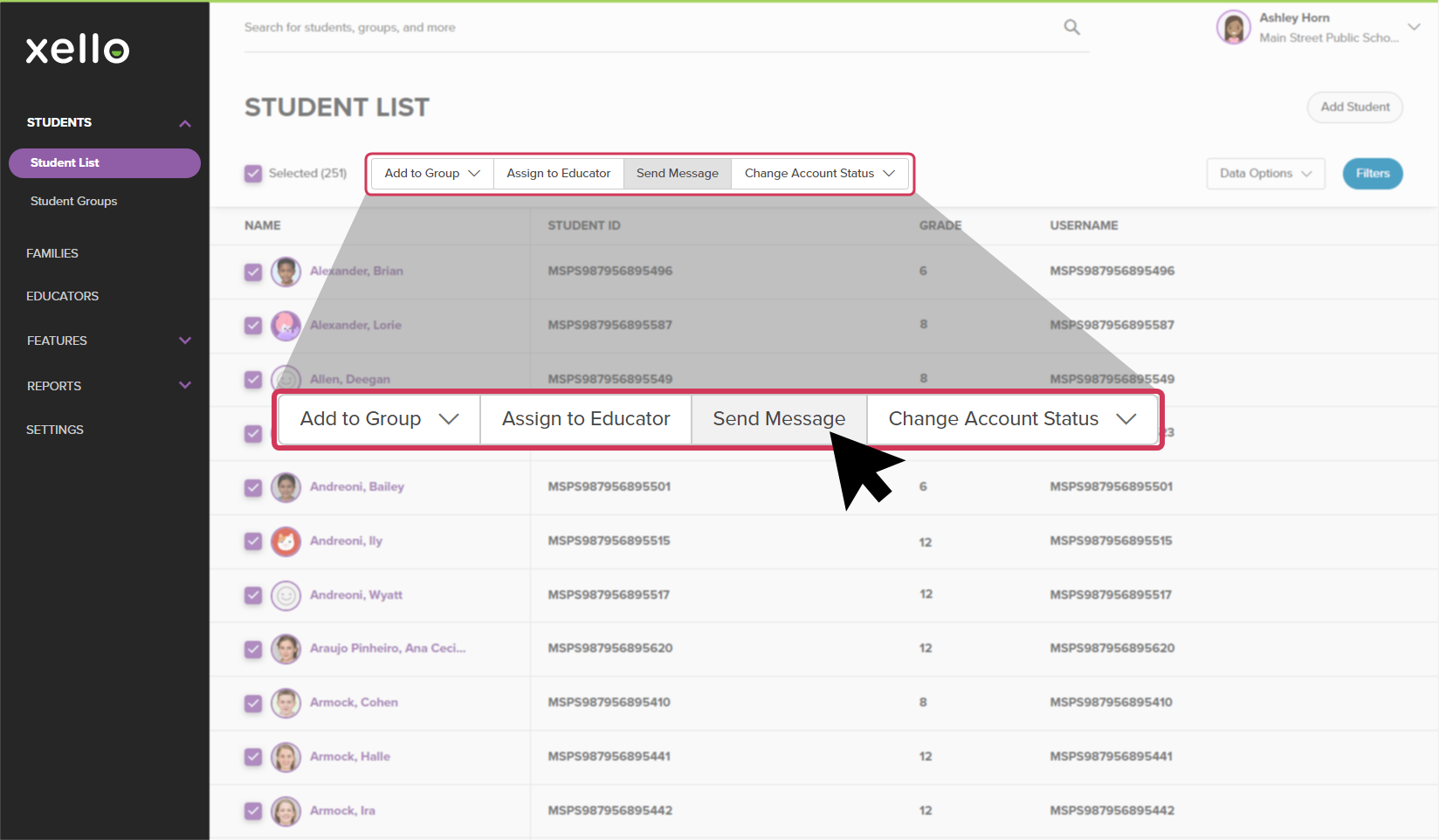Open the Filters button
1439x840 pixels.
(x=1373, y=174)
